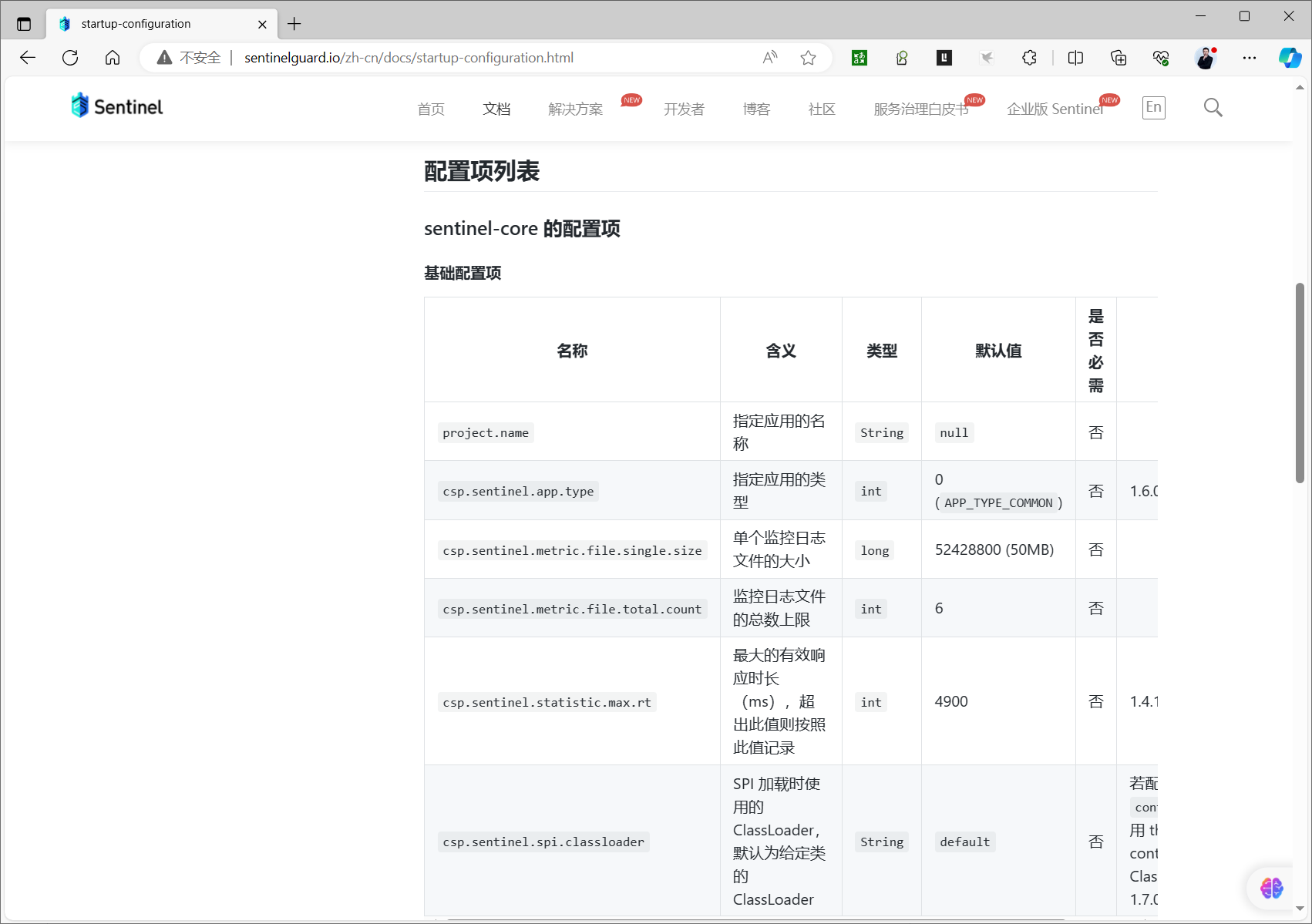Open 企业版 Sentinel link
This screenshot has height=924, width=1312.
1055,109
